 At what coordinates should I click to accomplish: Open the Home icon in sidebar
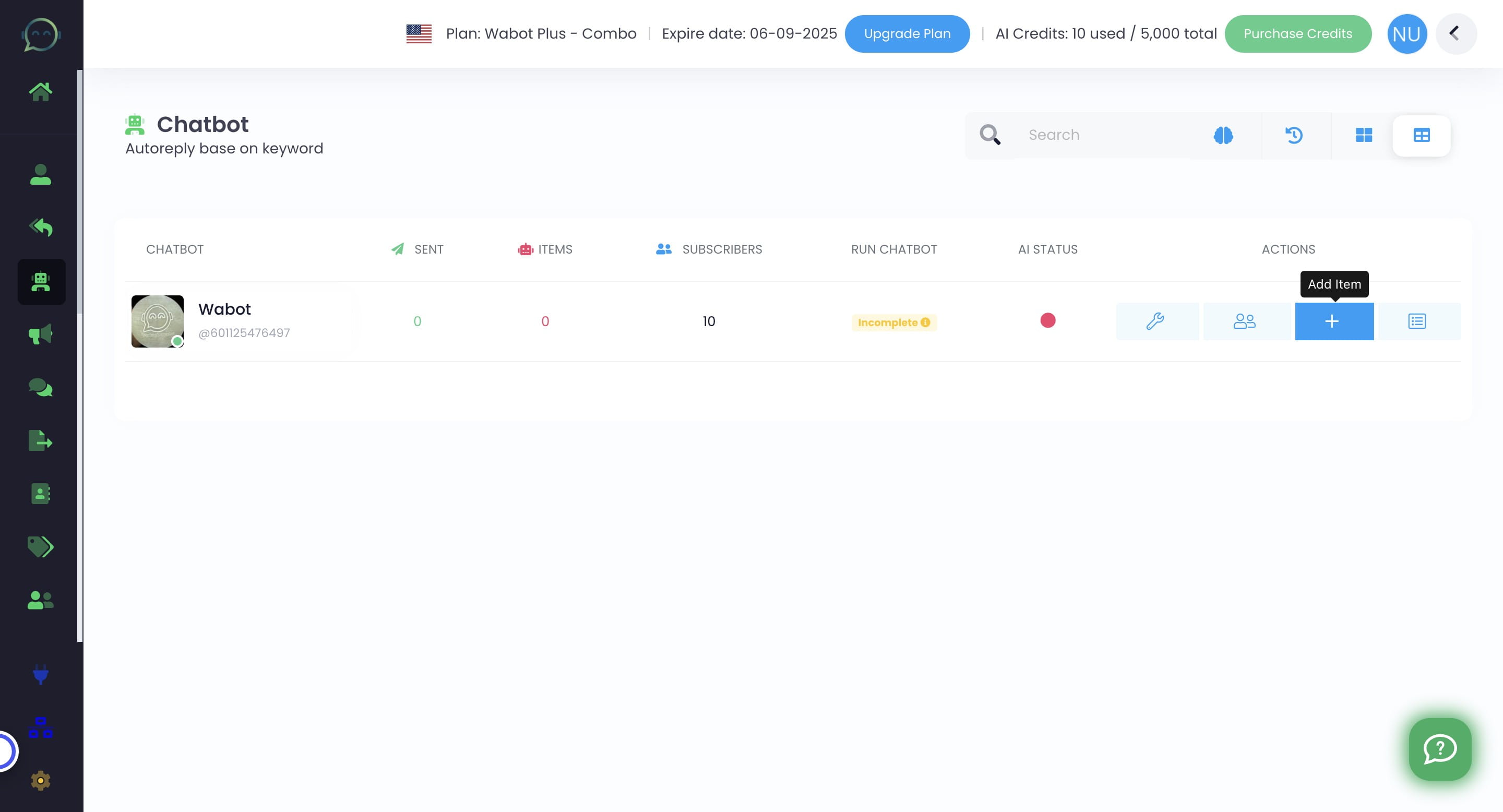(x=40, y=91)
